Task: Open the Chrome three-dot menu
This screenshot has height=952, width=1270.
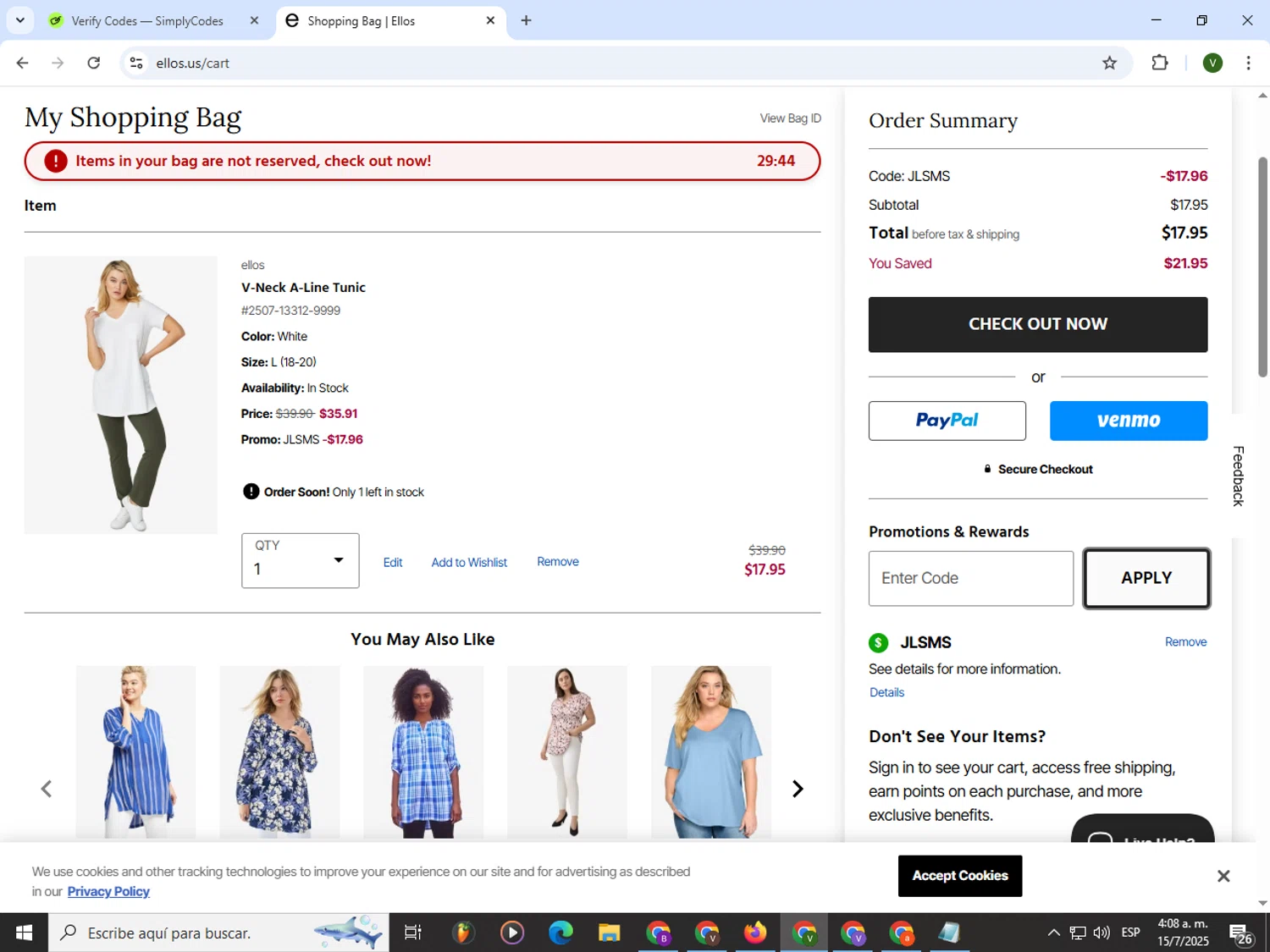Action: point(1248,63)
